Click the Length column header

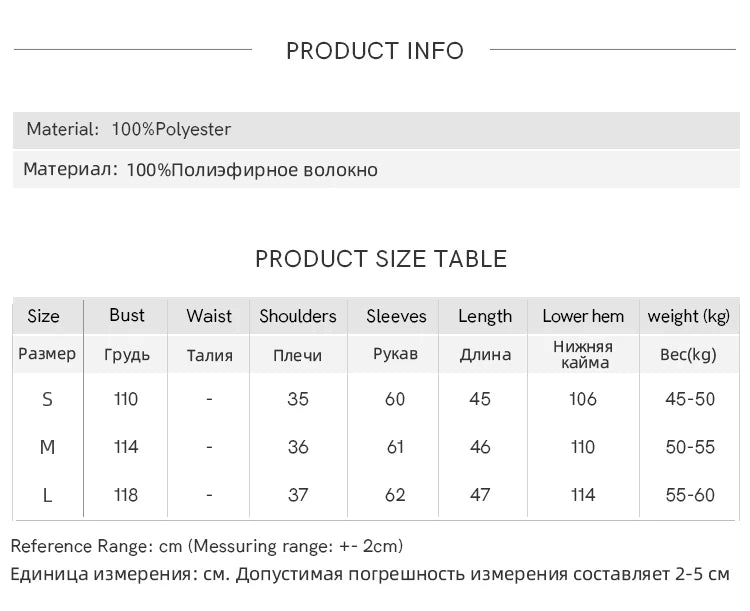(x=485, y=316)
